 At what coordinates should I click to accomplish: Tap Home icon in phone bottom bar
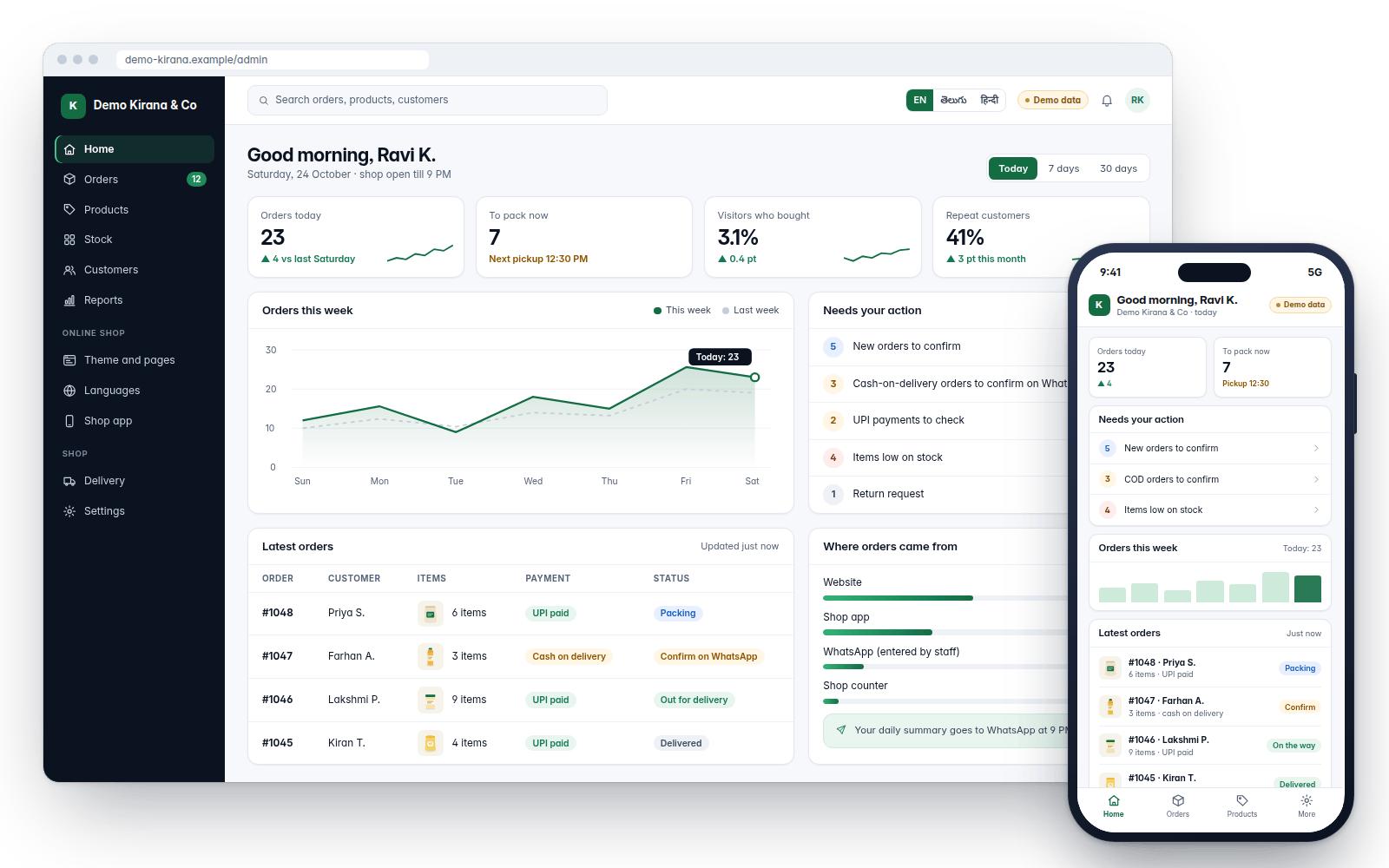[1114, 801]
